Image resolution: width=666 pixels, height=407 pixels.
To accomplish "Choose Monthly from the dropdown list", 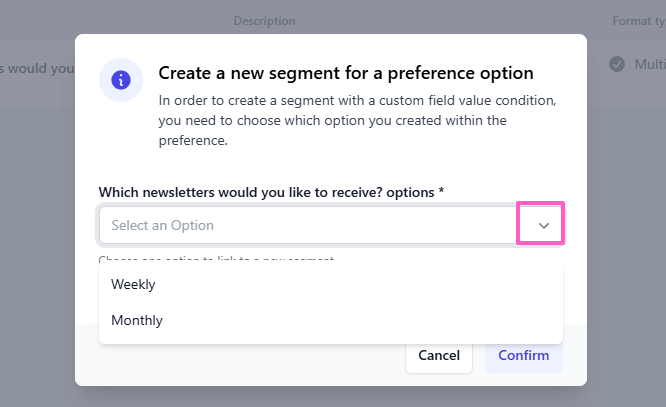I will pyautogui.click(x=137, y=321).
